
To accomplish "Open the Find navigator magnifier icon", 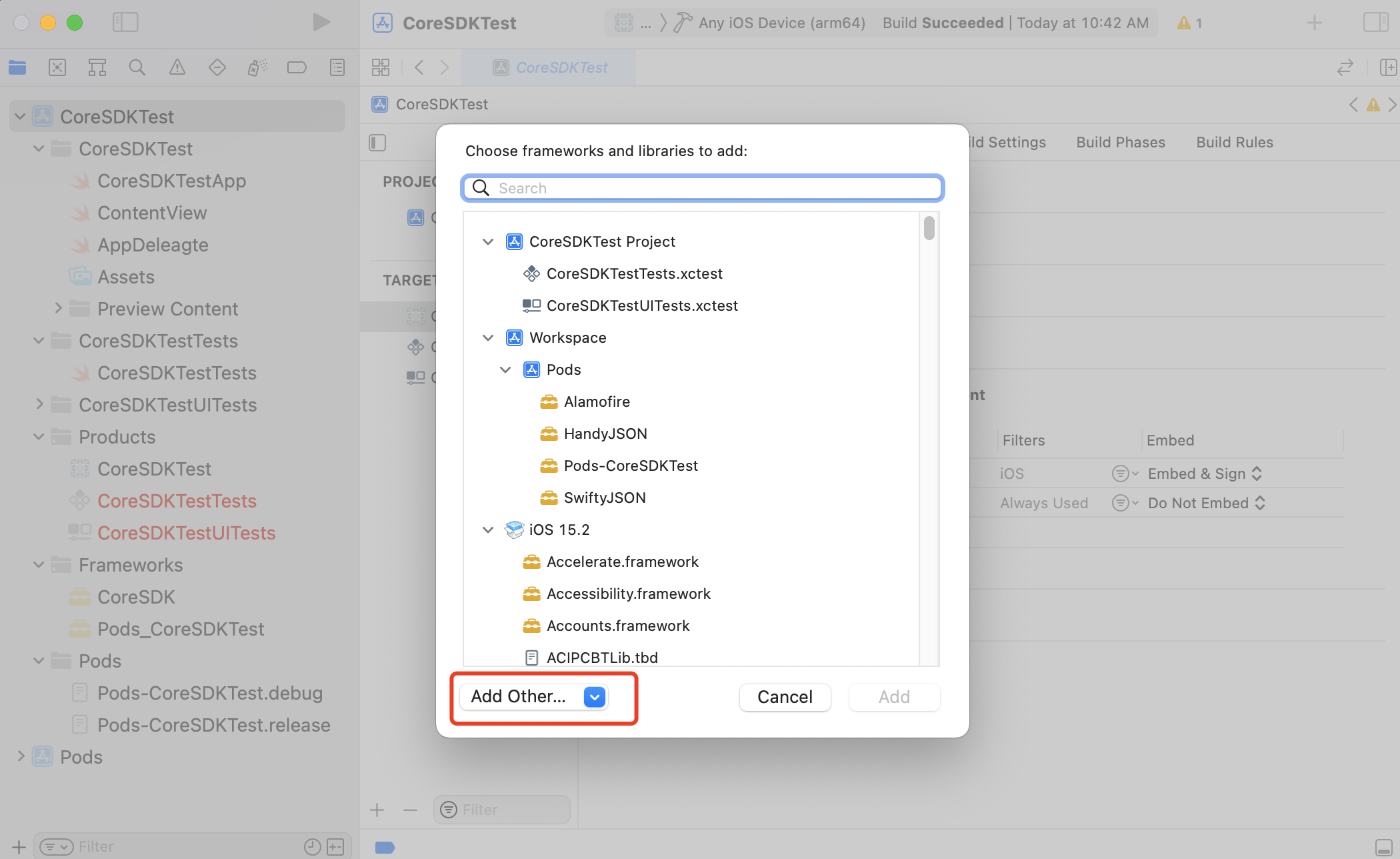I will coord(137,67).
